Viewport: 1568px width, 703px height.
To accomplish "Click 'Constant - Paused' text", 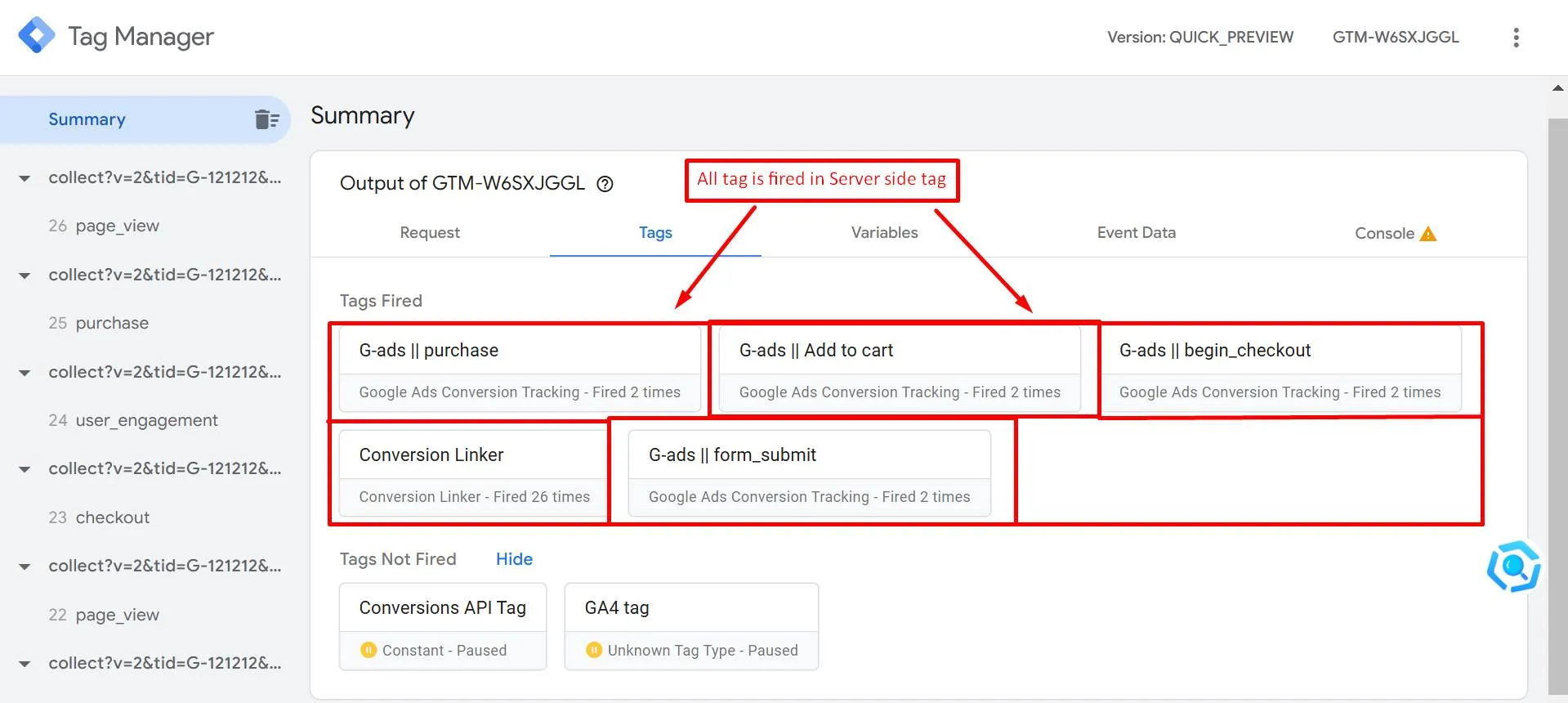I will pyautogui.click(x=444, y=651).
